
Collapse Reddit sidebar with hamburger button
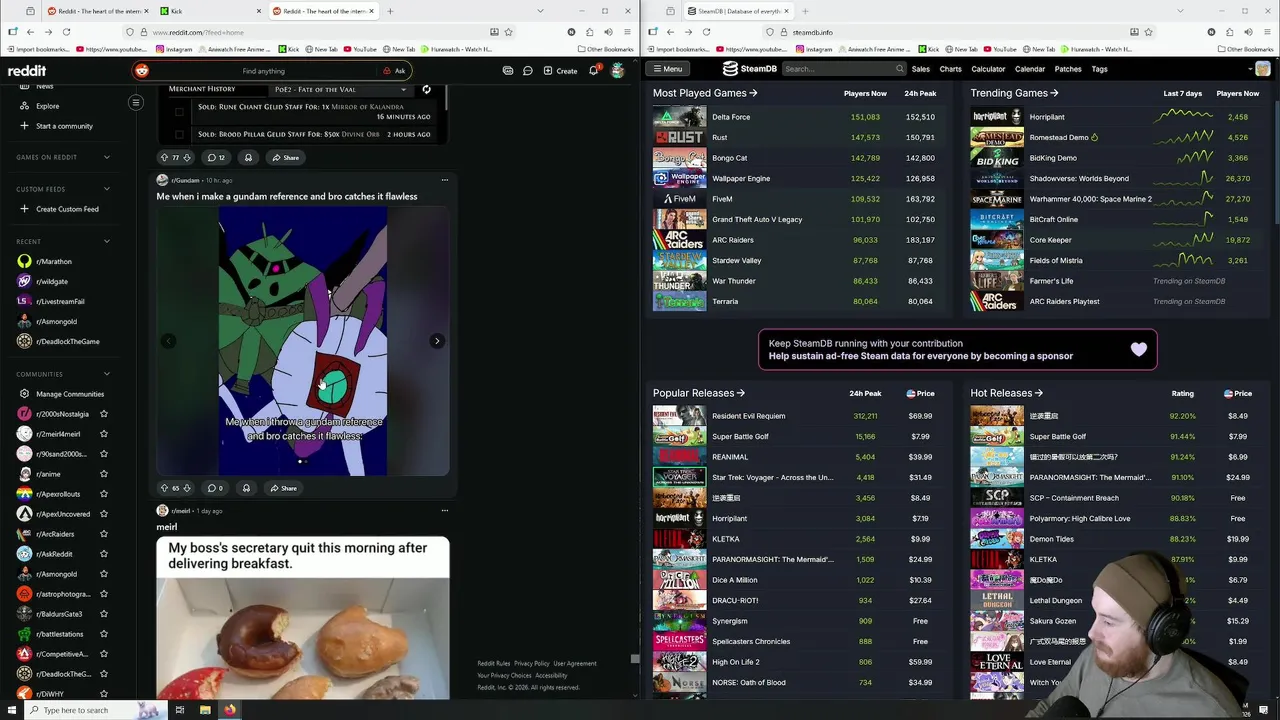pos(136,102)
